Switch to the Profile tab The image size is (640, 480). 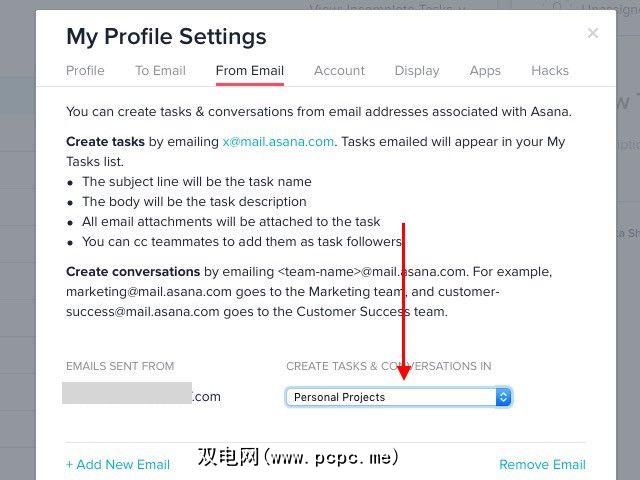pyautogui.click(x=85, y=71)
